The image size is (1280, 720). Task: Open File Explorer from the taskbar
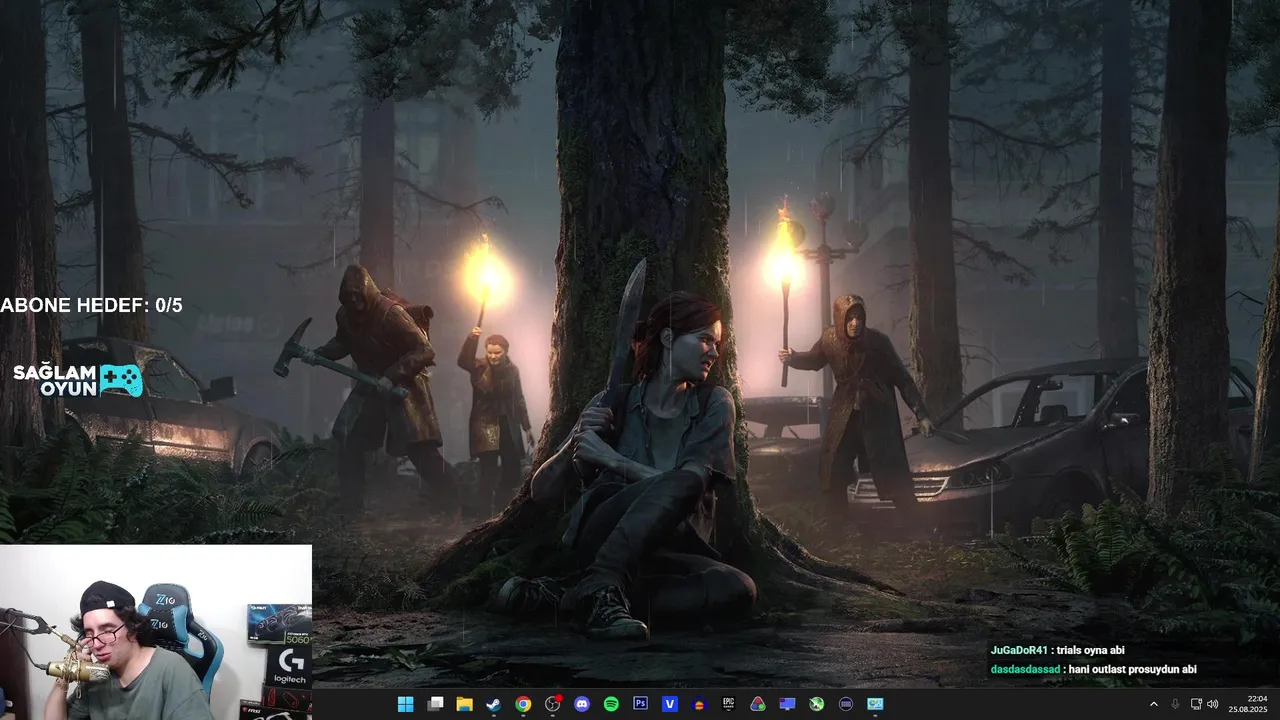tap(464, 704)
